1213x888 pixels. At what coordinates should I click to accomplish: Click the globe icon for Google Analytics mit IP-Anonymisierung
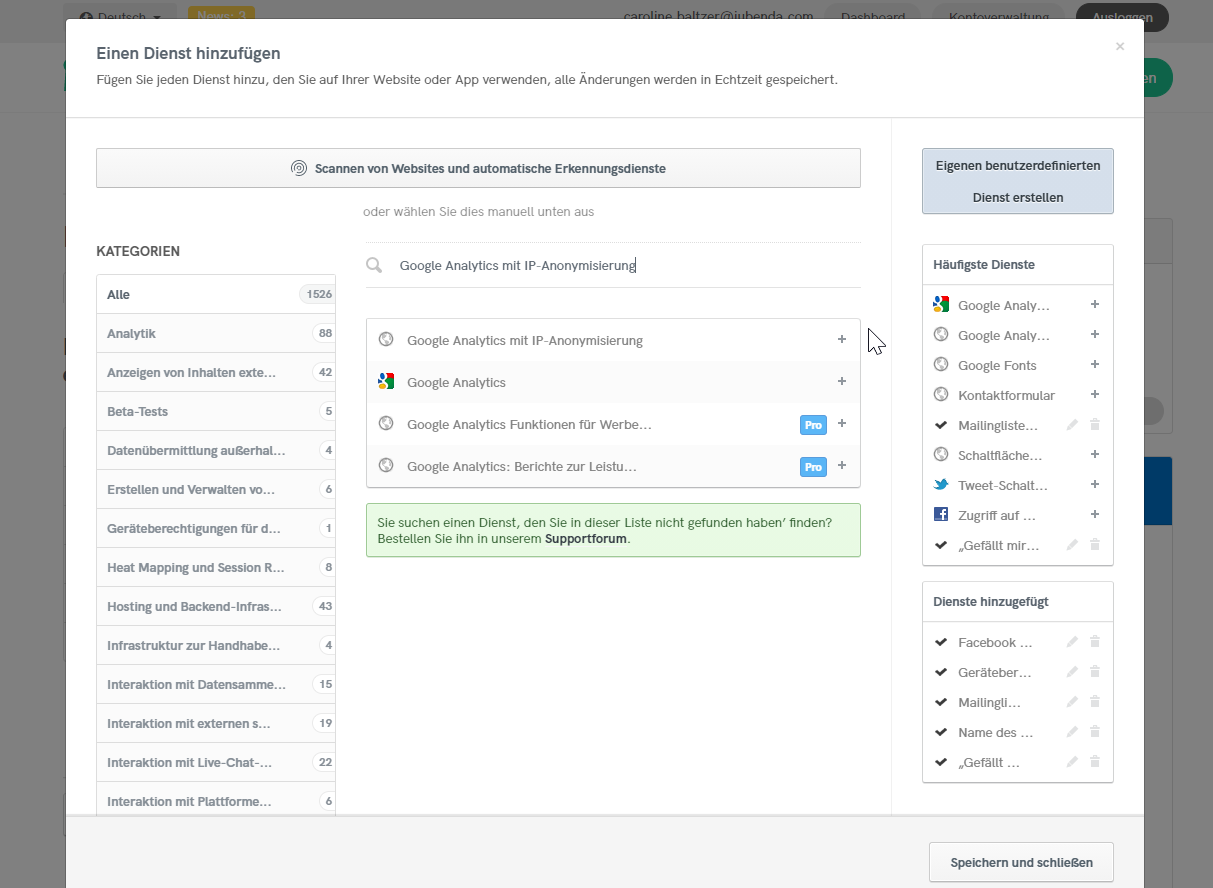(x=386, y=339)
